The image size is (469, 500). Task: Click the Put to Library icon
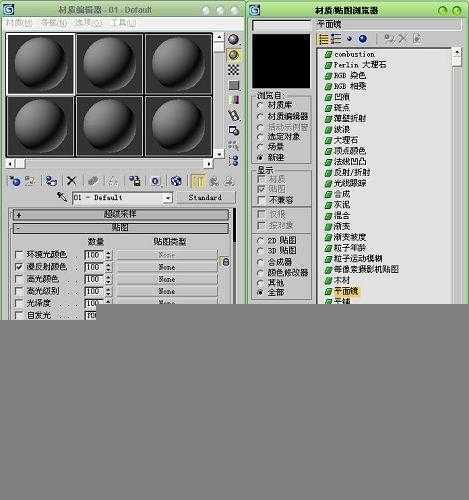point(135,181)
